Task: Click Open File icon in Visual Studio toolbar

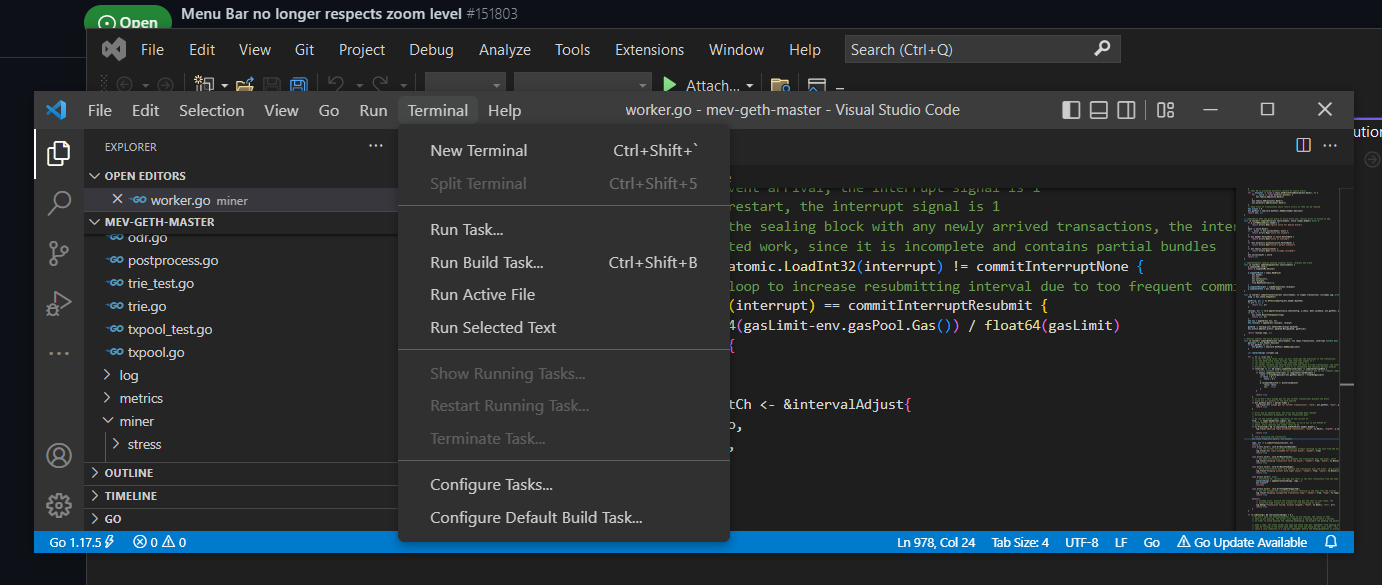Action: (245, 86)
